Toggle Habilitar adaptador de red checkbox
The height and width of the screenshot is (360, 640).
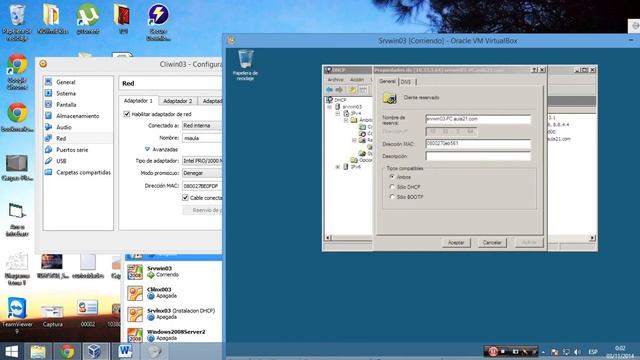127,114
